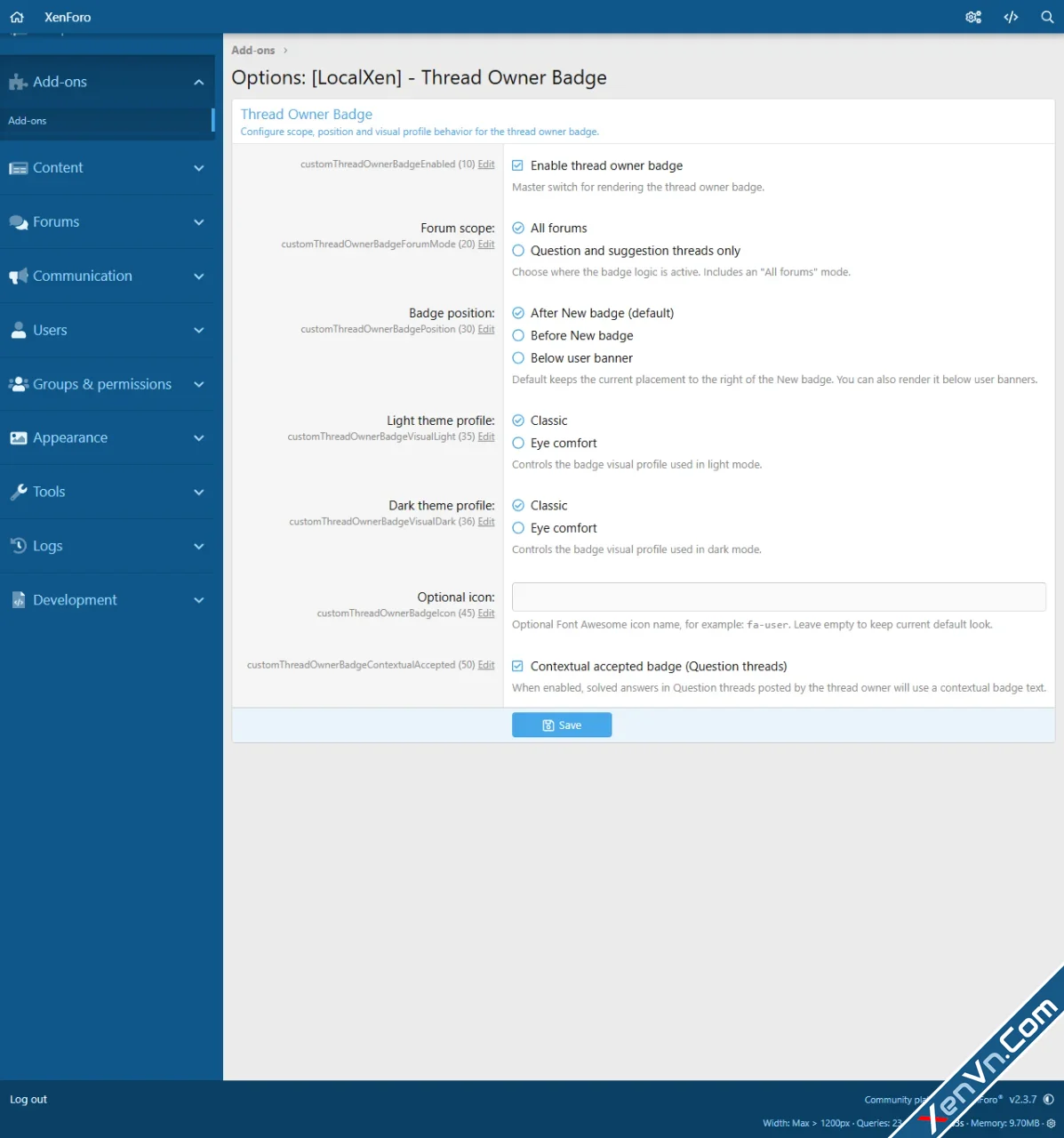
Task: Click the code brackets icon in header
Action: [x=1011, y=17]
